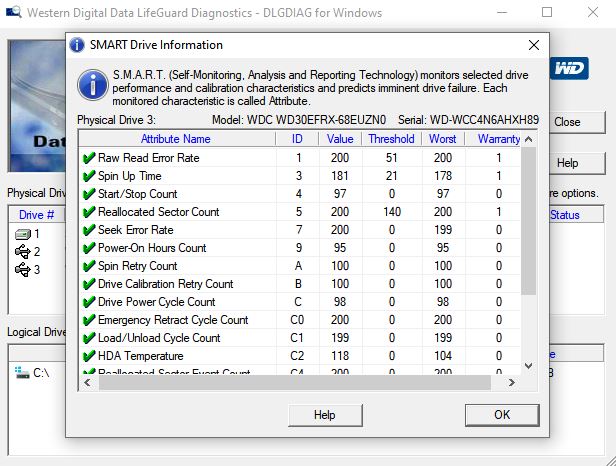
Task: Click scroll down arrow of attribute list
Action: point(529,365)
